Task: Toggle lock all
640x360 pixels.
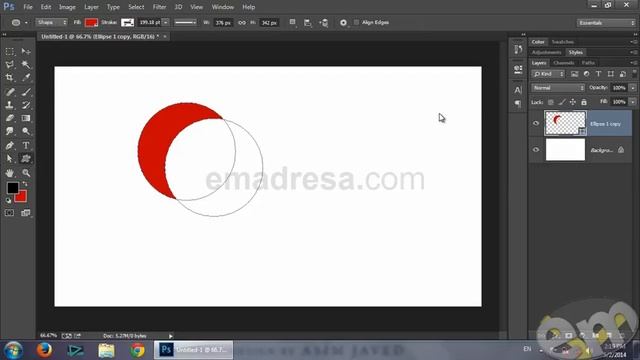Action: (584, 102)
